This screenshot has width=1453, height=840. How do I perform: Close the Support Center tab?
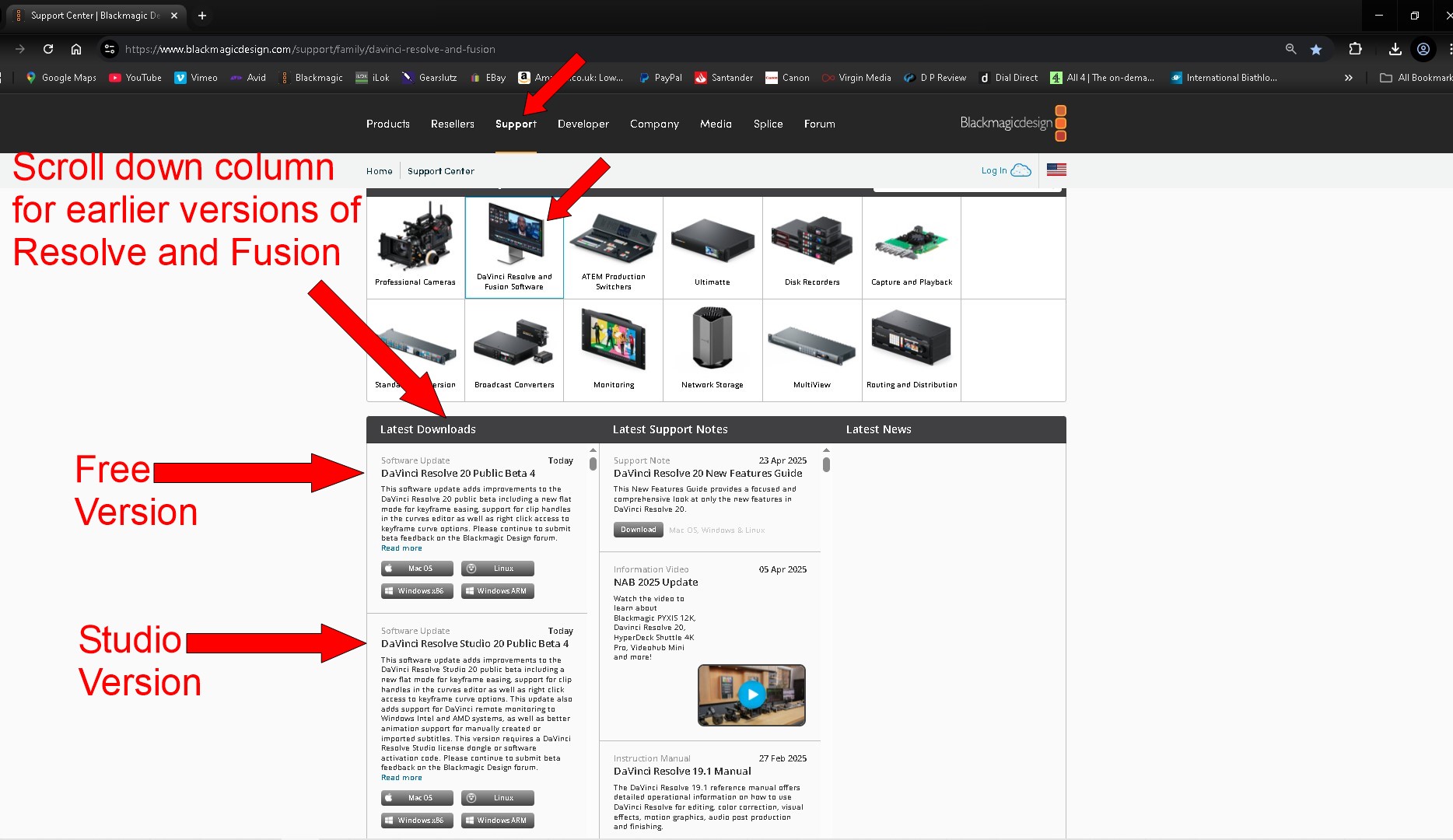click(x=174, y=16)
